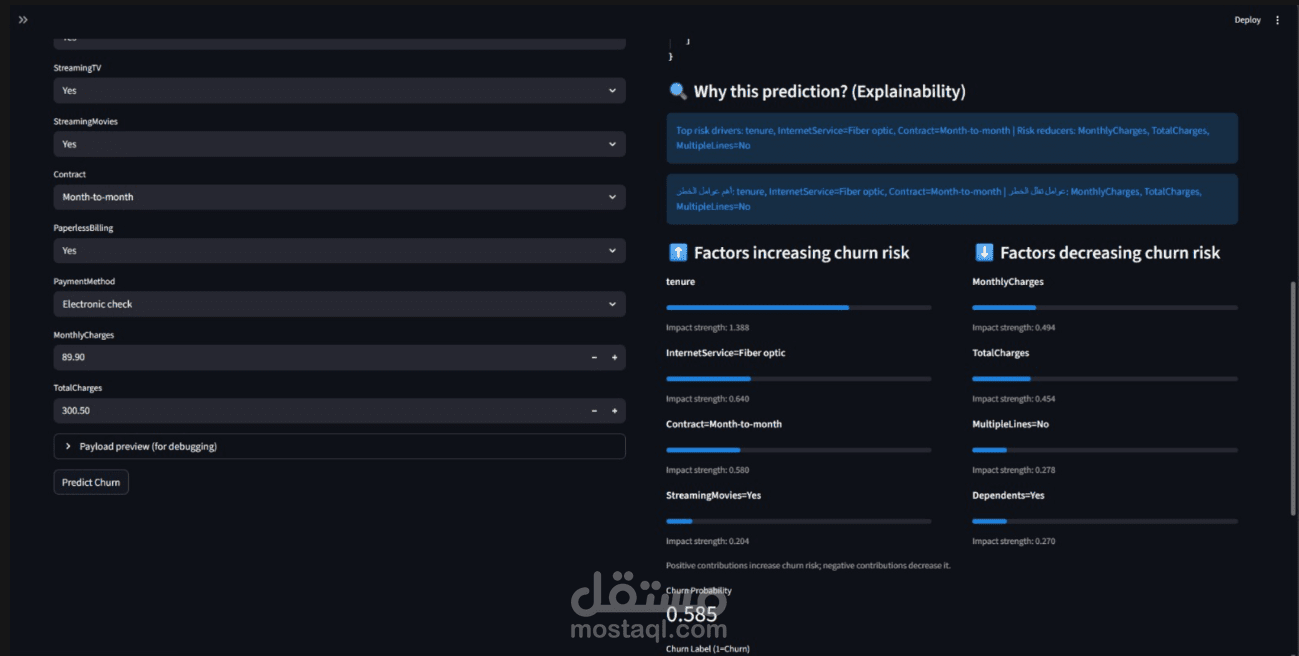
Task: Click the 'Dependents=Yes' factor label
Action: 1008,495
